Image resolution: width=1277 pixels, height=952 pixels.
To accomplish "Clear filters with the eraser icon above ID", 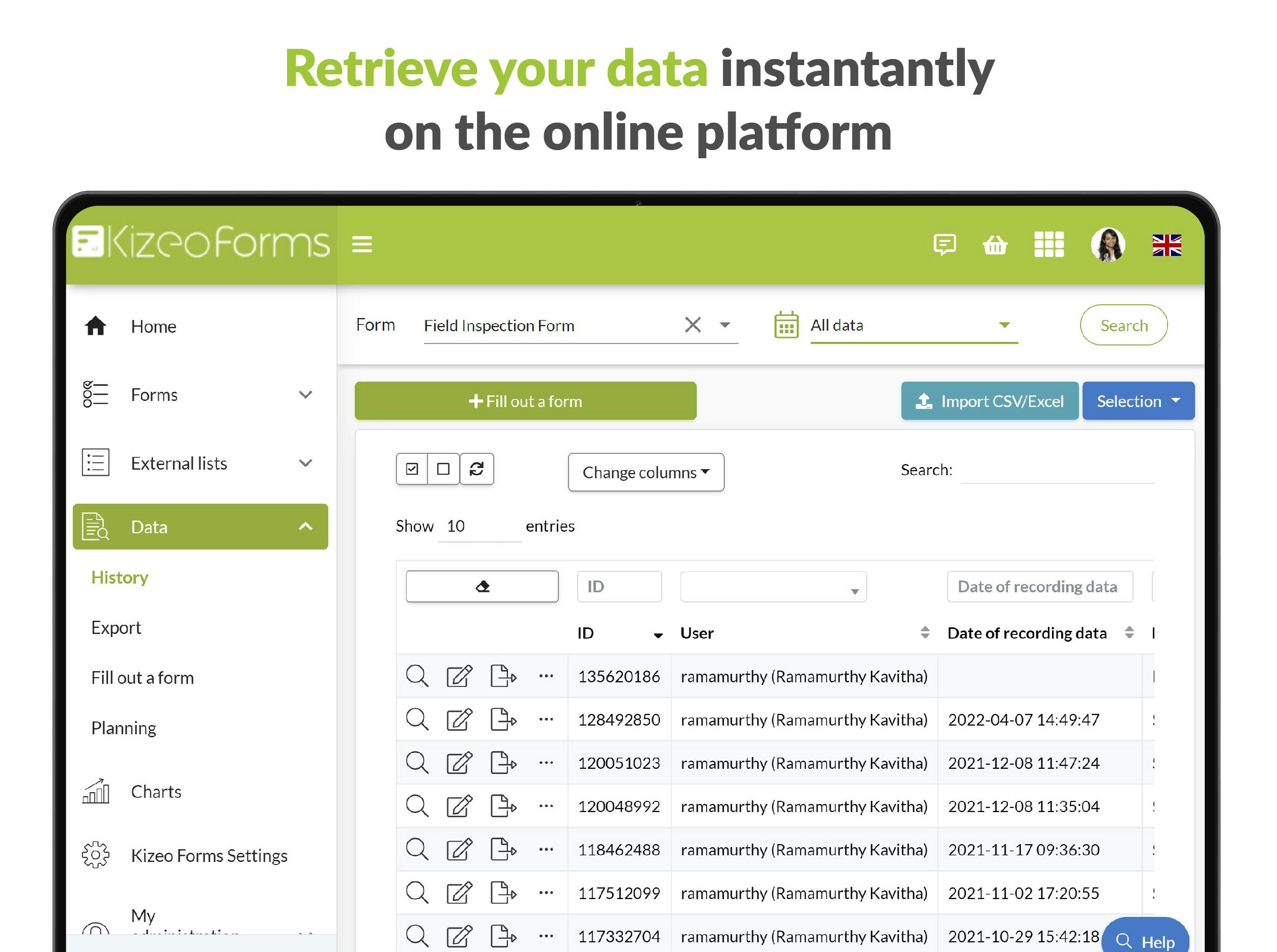I will click(483, 586).
